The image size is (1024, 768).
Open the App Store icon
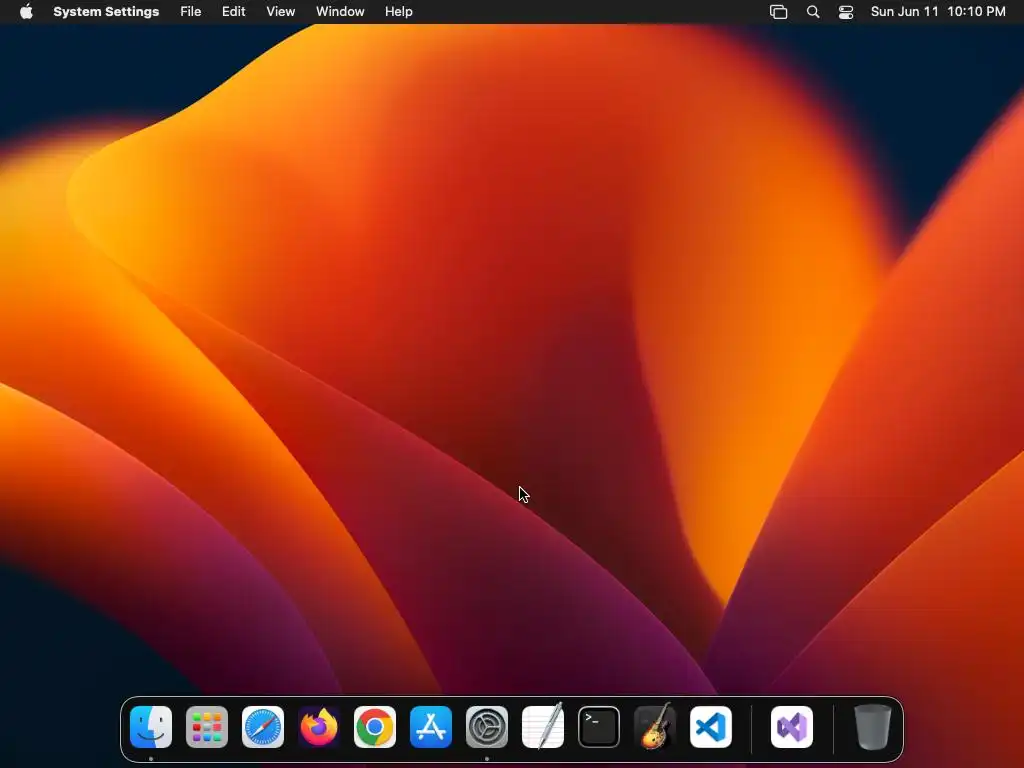431,727
